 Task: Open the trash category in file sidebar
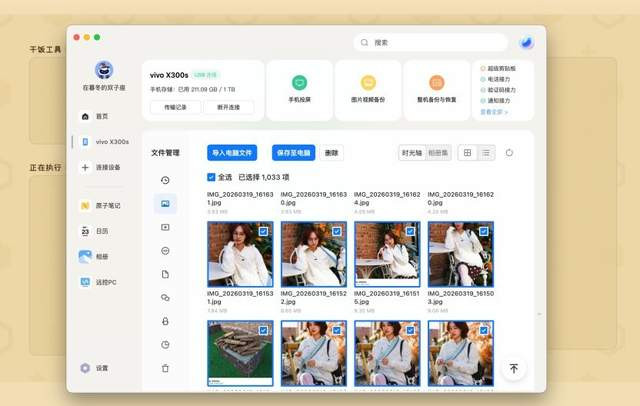[x=165, y=368]
